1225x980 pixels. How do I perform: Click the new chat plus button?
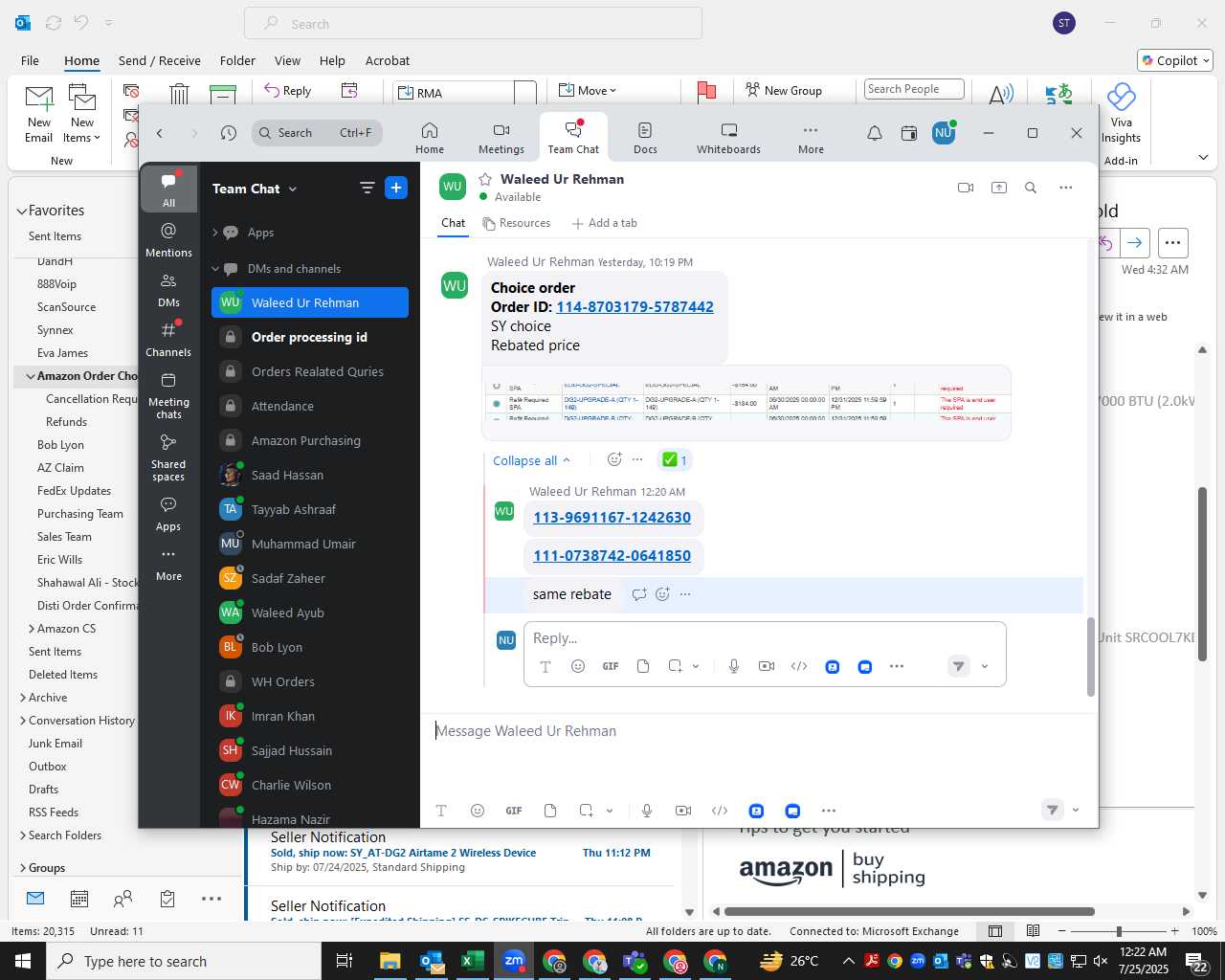[x=396, y=189]
